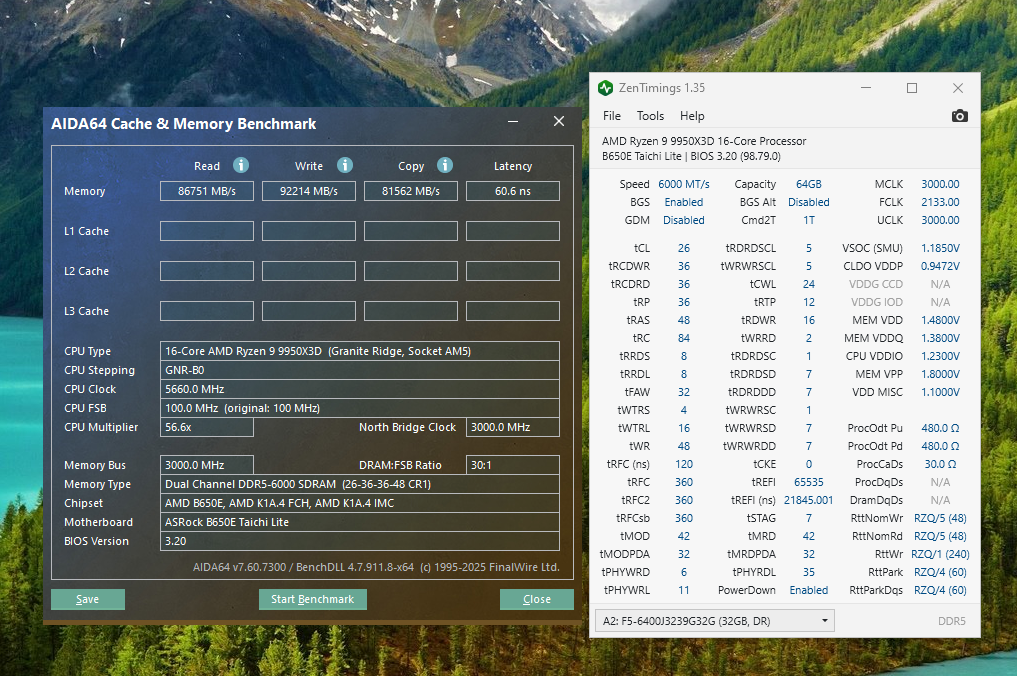Click the tCL 26 value
Screen dimensions: 1017x676
[684, 248]
